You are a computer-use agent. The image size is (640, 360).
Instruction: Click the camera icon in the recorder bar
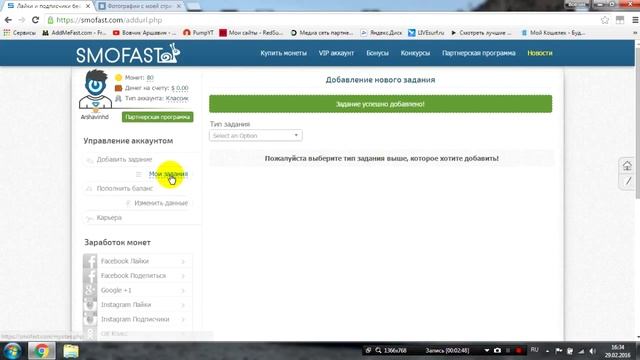(497, 351)
